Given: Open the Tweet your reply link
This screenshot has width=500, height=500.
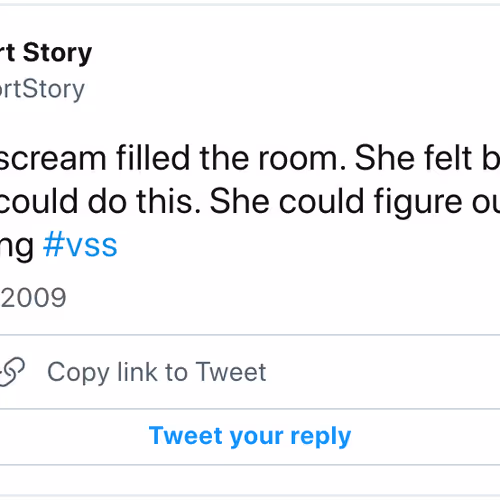Looking at the screenshot, I should (250, 436).
